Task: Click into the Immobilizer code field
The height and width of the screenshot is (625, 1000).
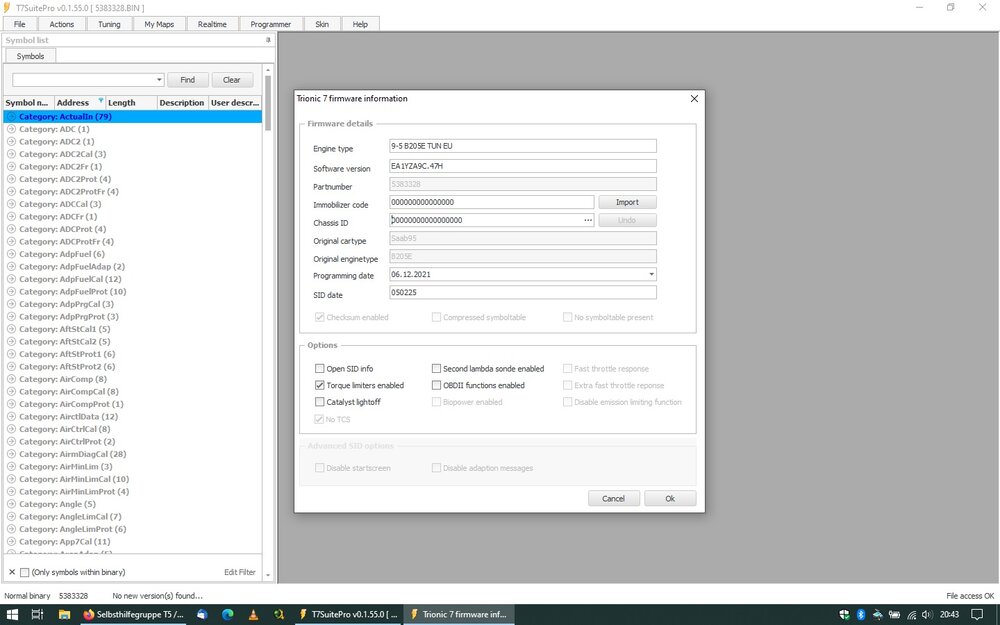Action: pyautogui.click(x=492, y=202)
